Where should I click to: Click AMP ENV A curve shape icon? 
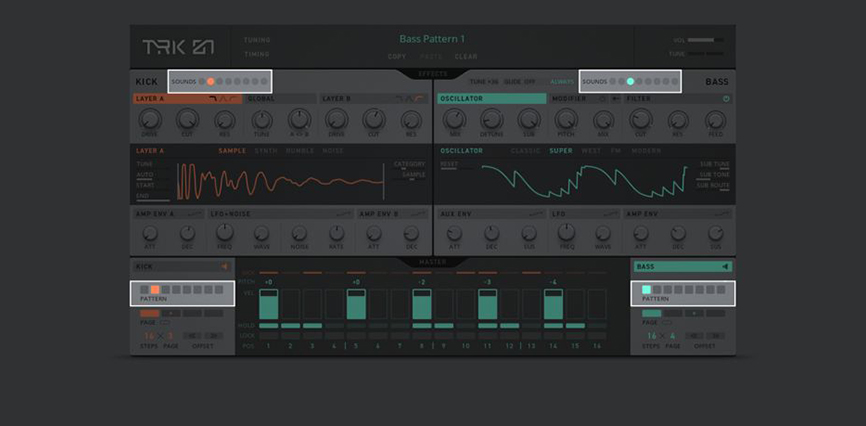pyautogui.click(x=195, y=214)
